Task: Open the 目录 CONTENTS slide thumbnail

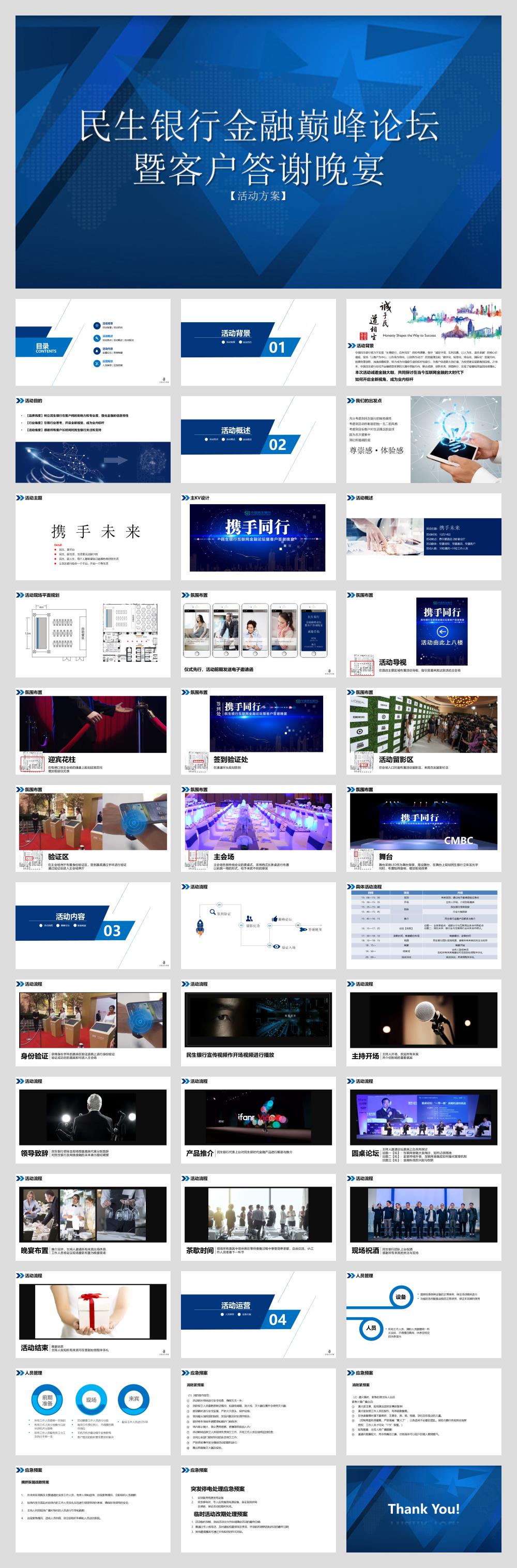Action: coord(93,342)
